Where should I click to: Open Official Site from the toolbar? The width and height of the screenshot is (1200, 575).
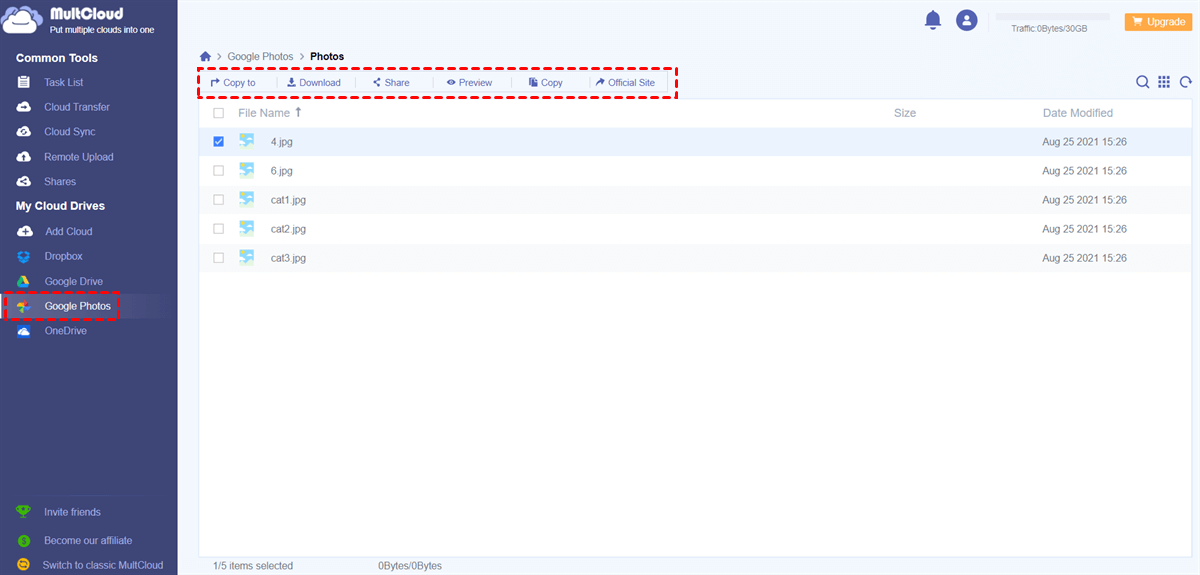point(625,82)
